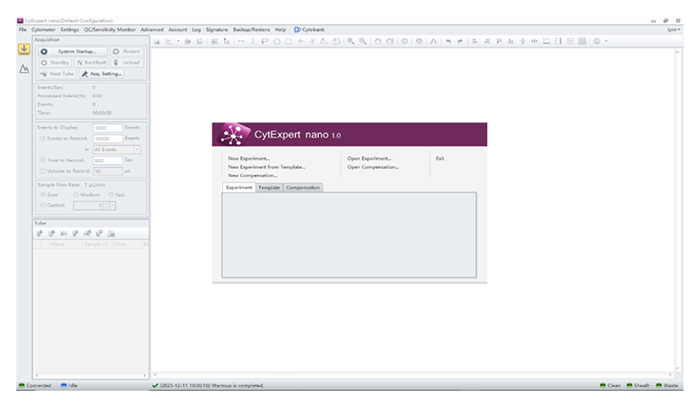700x413 pixels.
Task: Switch to Template tab in start dialog
Action: coord(269,188)
